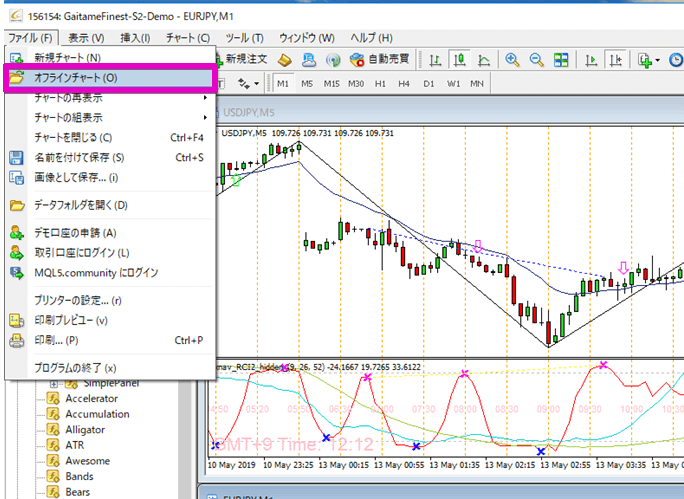This screenshot has height=499, width=684.
Task: Choose 画像として保存 entry
Action: tap(110, 178)
